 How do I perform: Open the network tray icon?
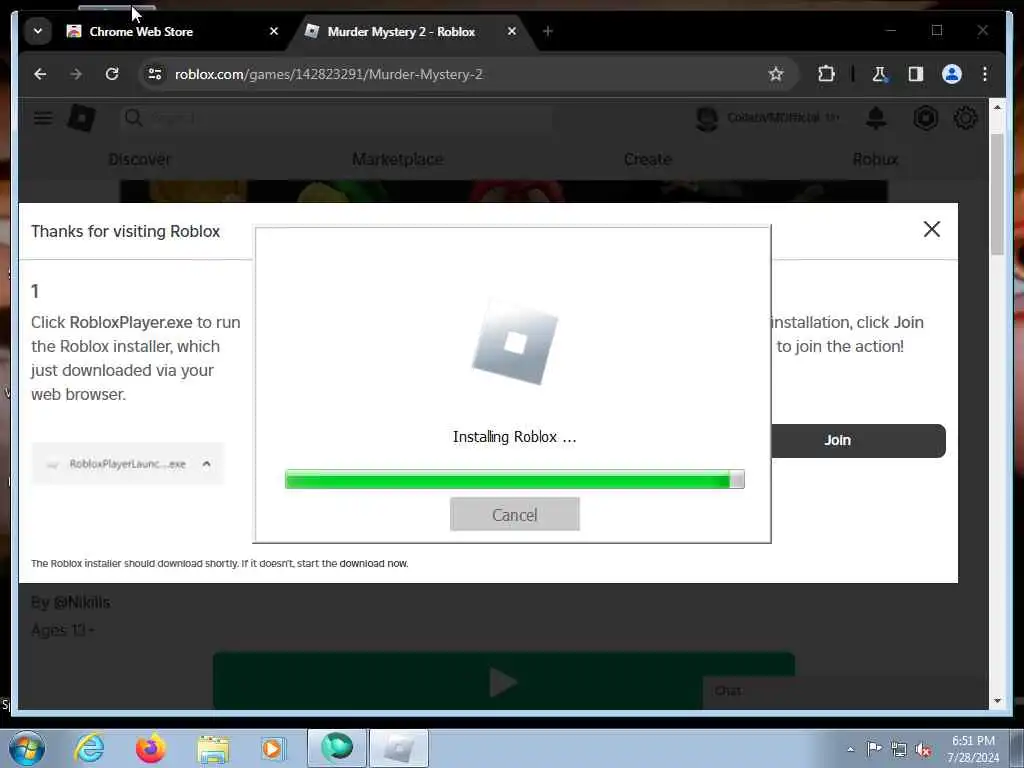tap(899, 749)
